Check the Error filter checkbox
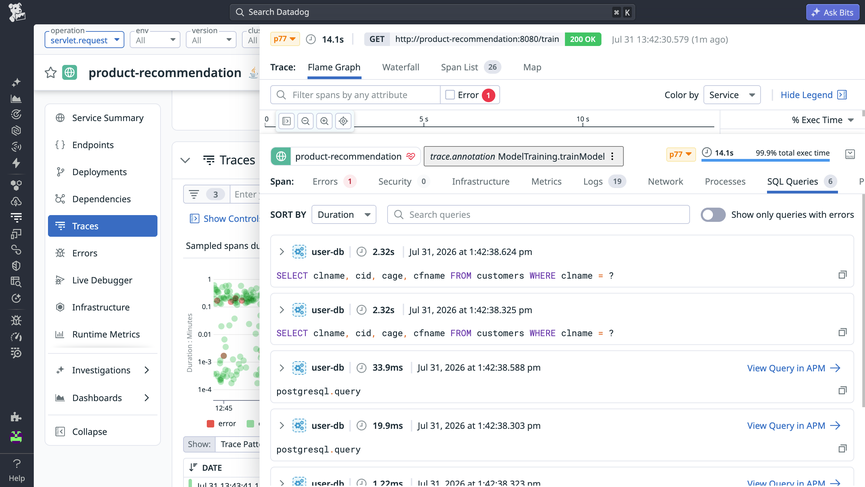 [450, 95]
